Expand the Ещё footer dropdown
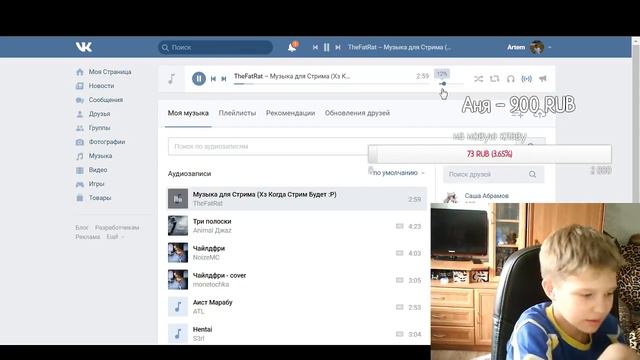The image size is (640, 360). 115,237
